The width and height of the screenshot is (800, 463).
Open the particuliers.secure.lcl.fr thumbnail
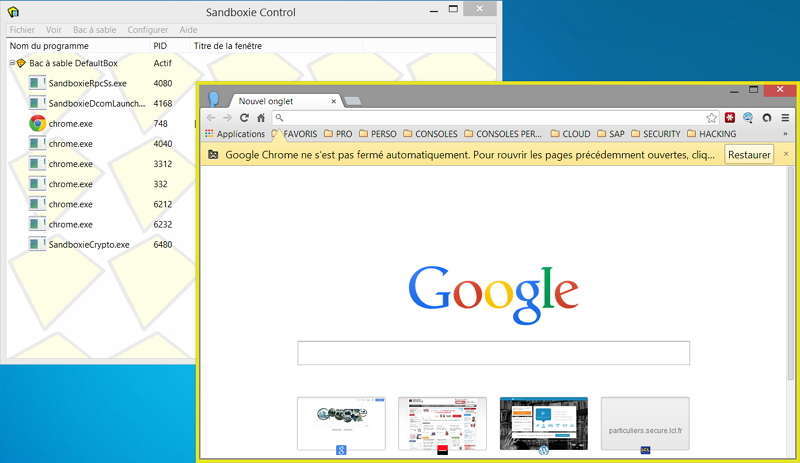click(x=645, y=424)
